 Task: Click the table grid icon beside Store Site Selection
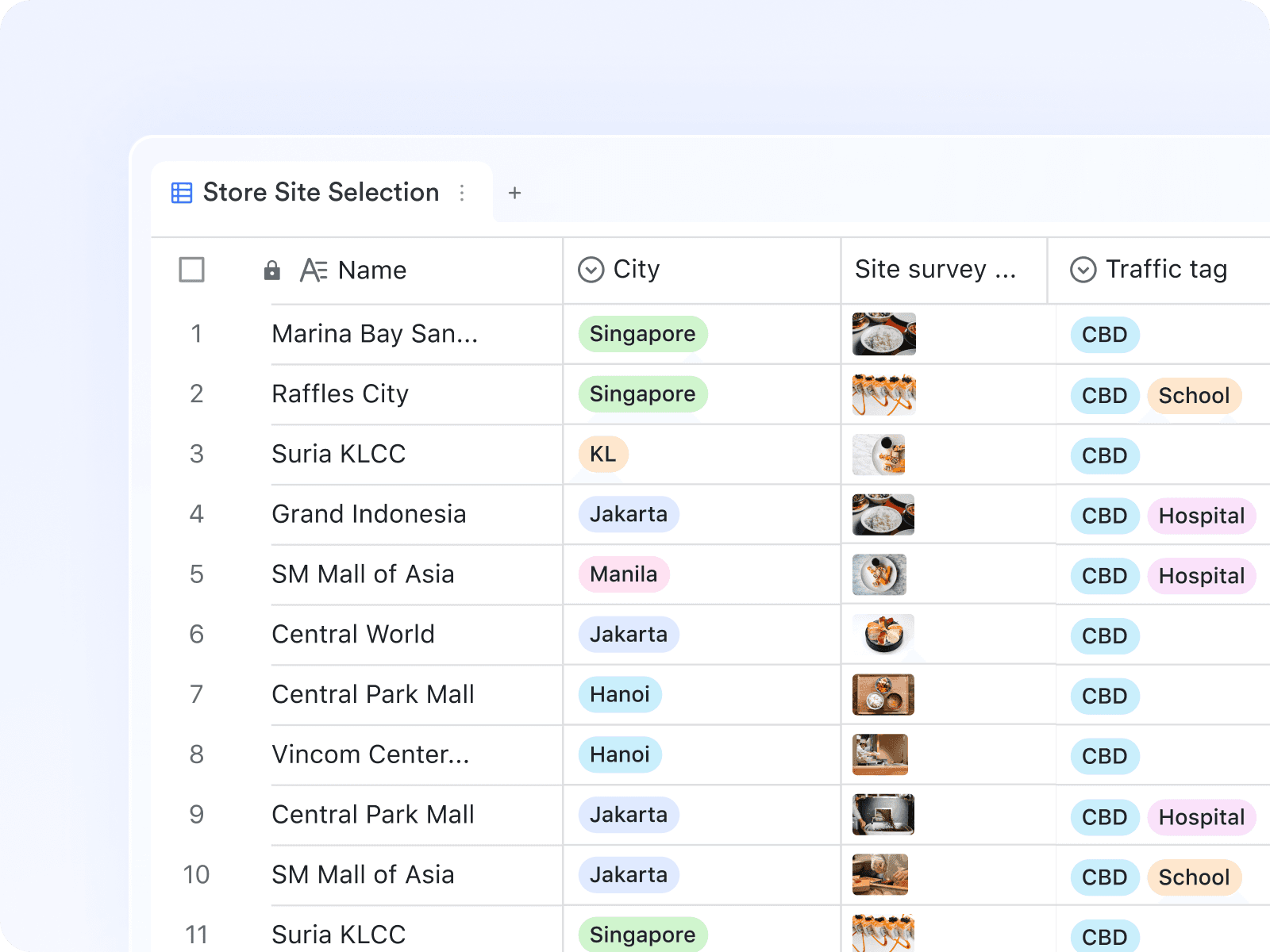click(182, 193)
